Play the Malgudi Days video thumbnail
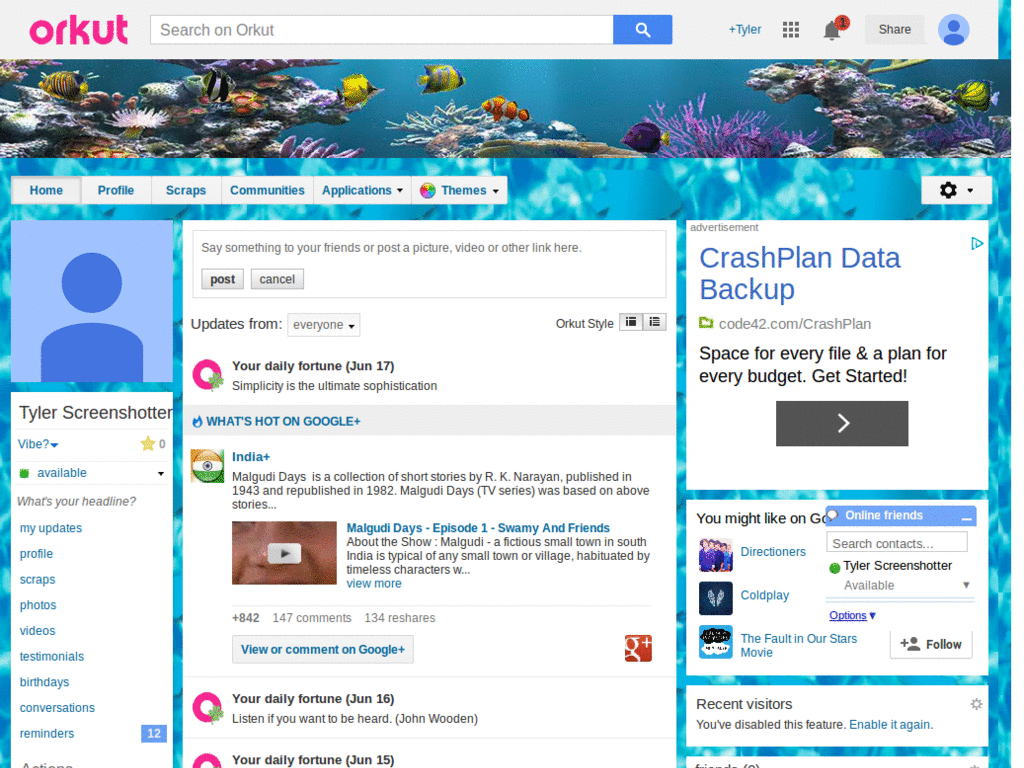Viewport: 1024px width, 768px height. [x=284, y=553]
